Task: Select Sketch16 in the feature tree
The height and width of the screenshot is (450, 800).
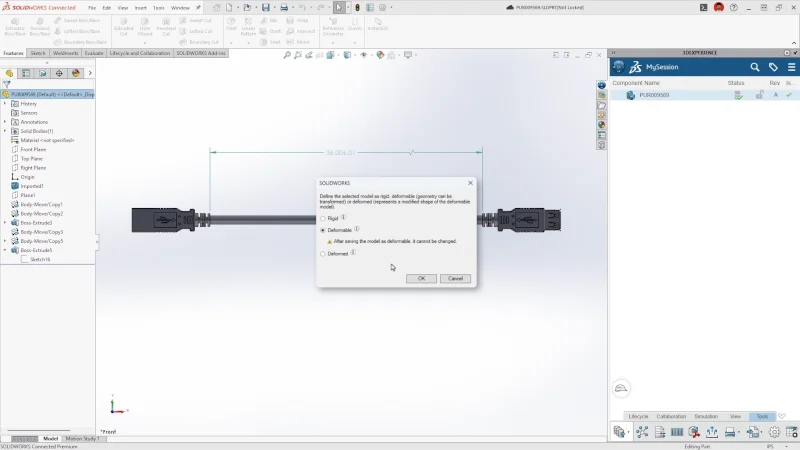Action: pos(40,259)
